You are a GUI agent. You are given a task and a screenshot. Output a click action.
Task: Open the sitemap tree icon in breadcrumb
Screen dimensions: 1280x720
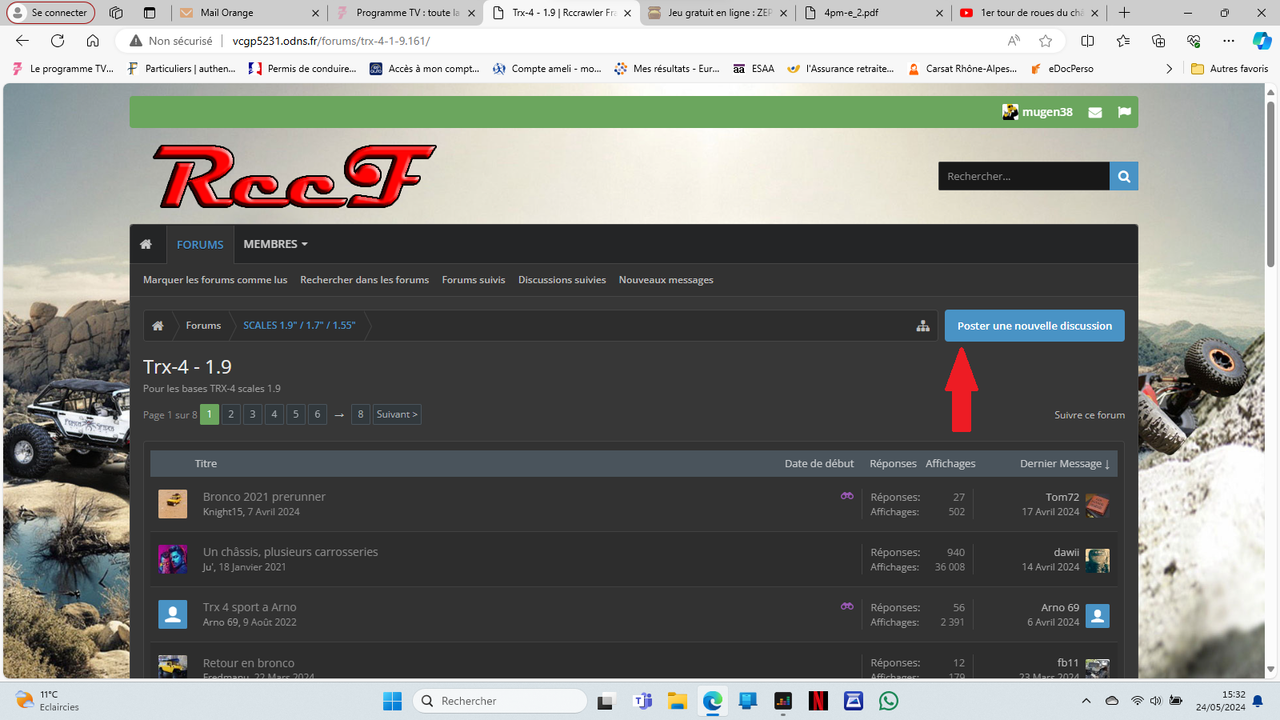coord(923,326)
